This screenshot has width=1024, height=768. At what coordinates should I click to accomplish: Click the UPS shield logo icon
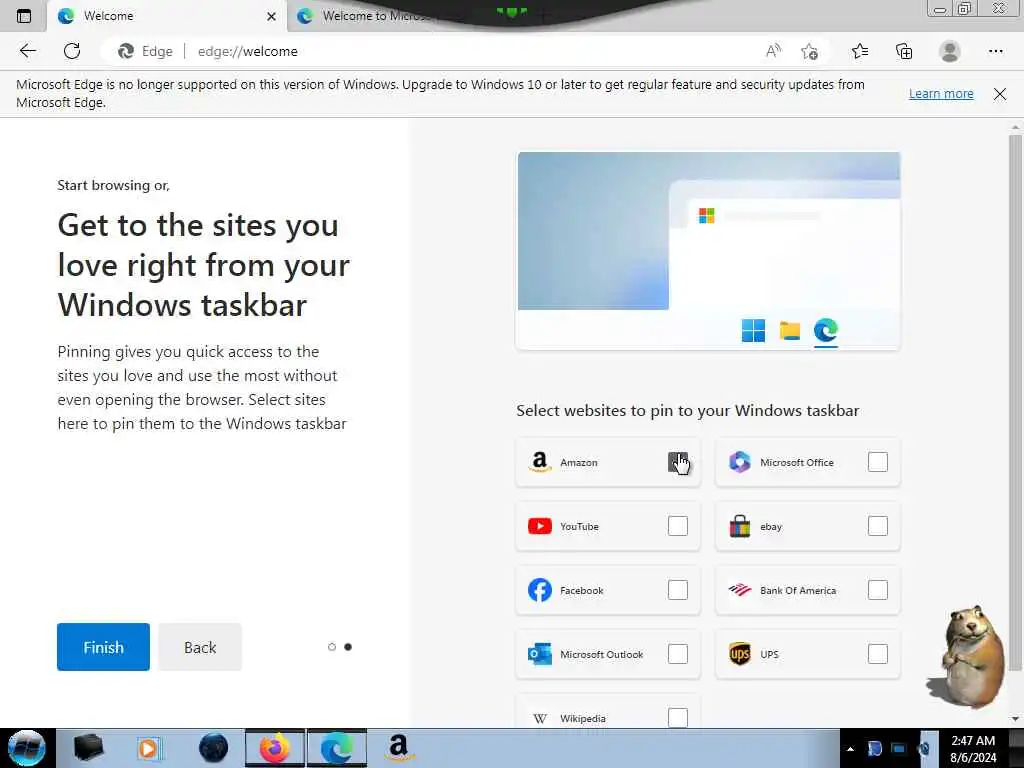pyautogui.click(x=739, y=654)
